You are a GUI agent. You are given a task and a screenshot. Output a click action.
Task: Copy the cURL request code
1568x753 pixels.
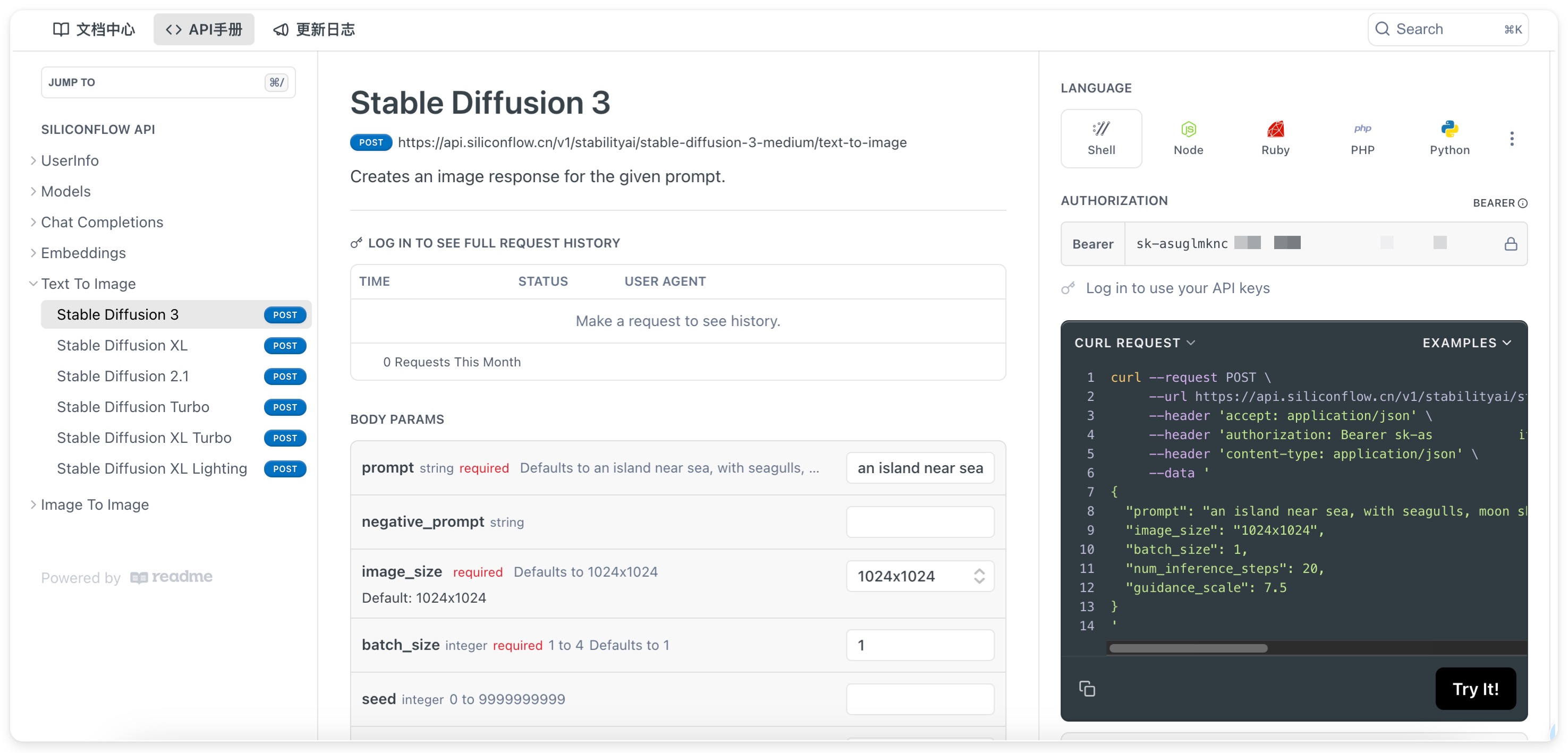[1087, 688]
